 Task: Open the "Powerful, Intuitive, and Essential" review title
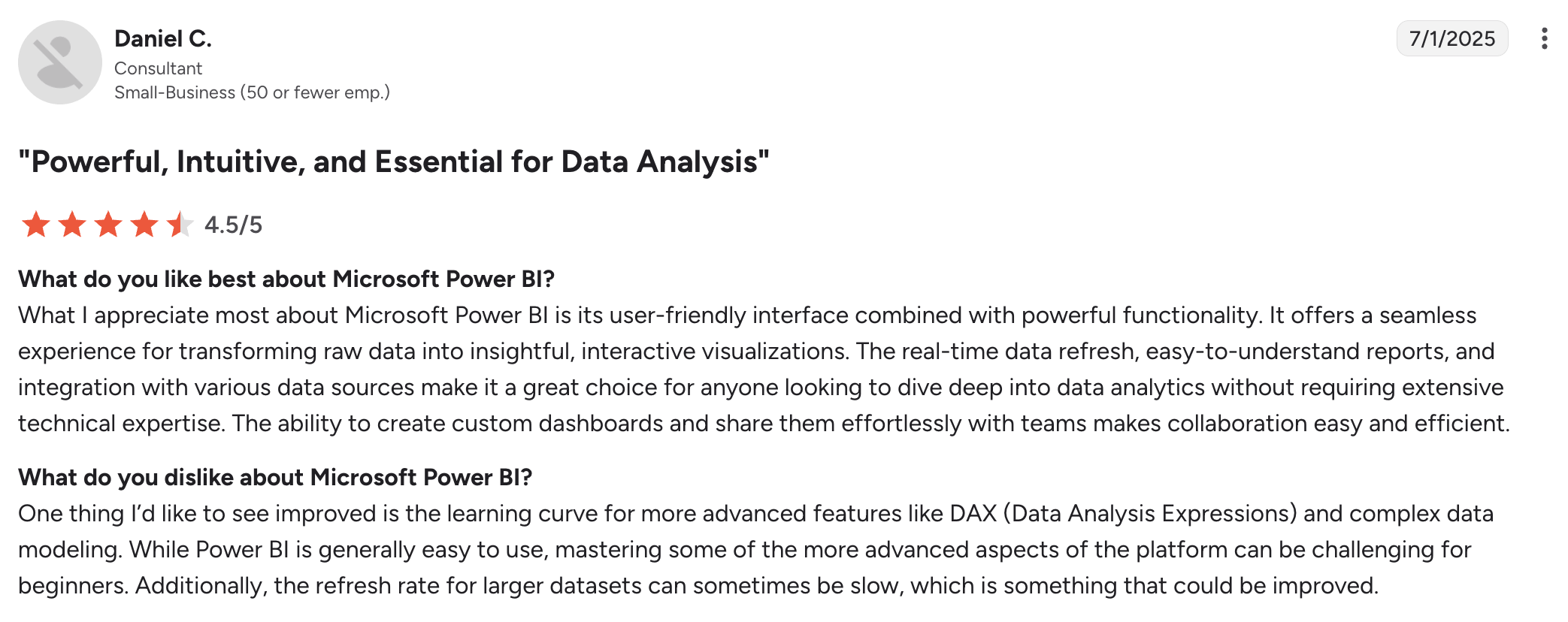tap(394, 162)
